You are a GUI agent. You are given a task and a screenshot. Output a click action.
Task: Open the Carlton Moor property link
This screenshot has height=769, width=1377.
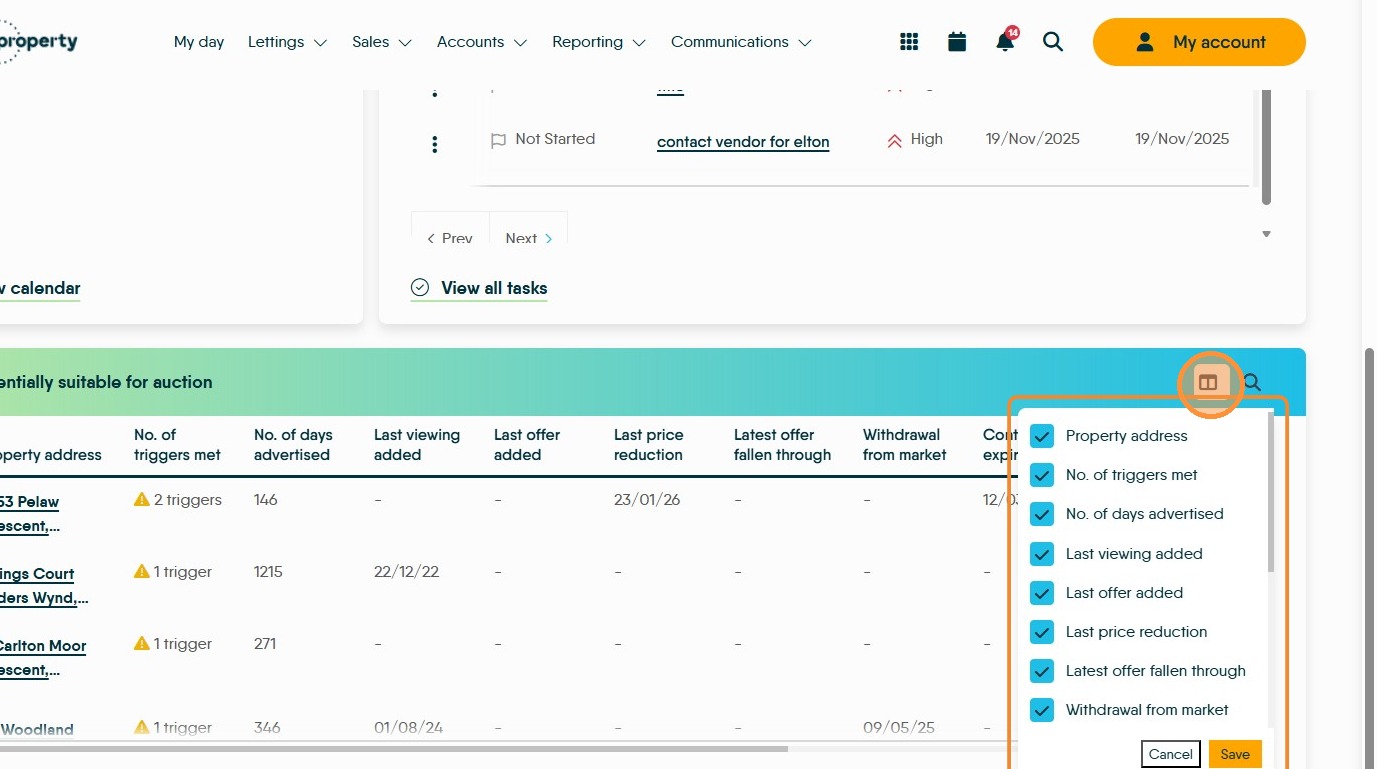(43, 658)
